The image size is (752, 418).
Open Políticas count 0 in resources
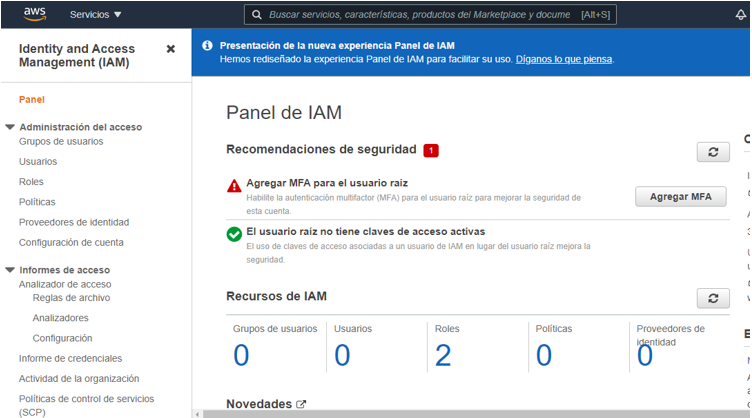coord(544,355)
